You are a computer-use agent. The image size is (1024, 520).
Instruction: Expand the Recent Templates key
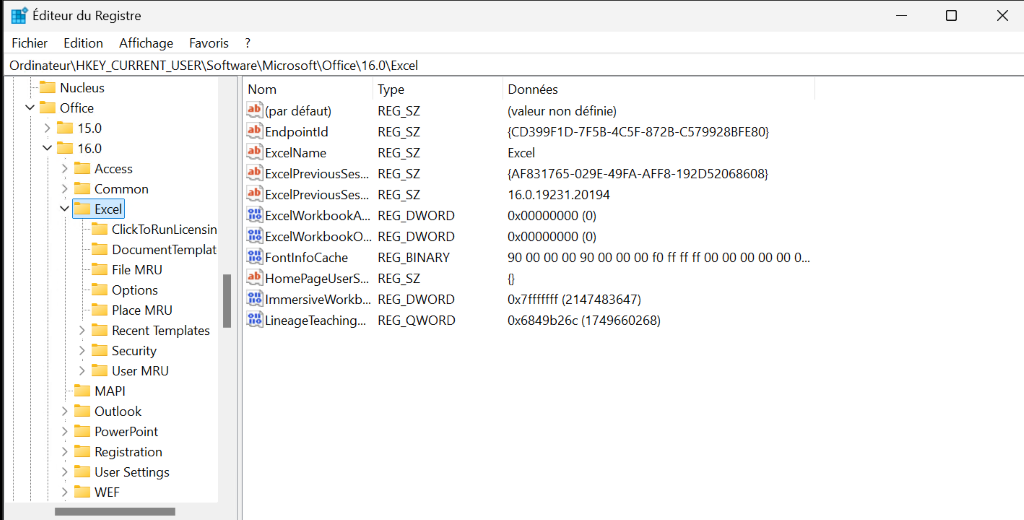pos(82,331)
